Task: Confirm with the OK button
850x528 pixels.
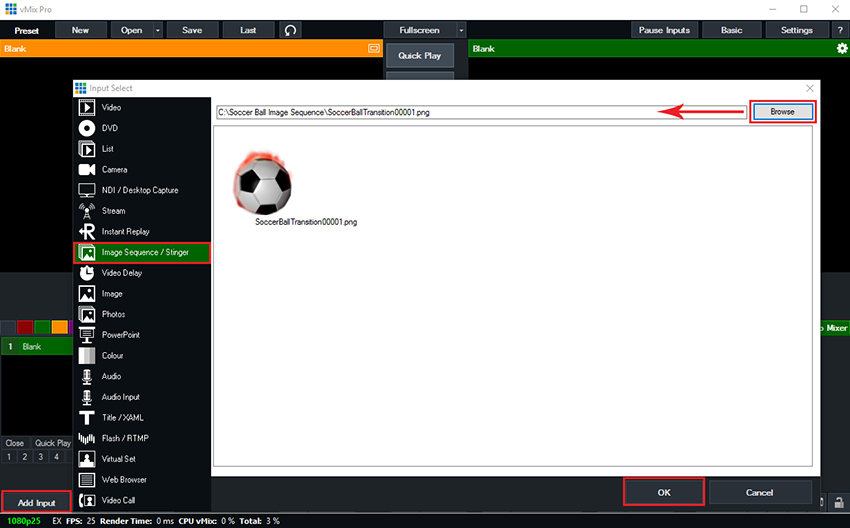Action: (664, 492)
